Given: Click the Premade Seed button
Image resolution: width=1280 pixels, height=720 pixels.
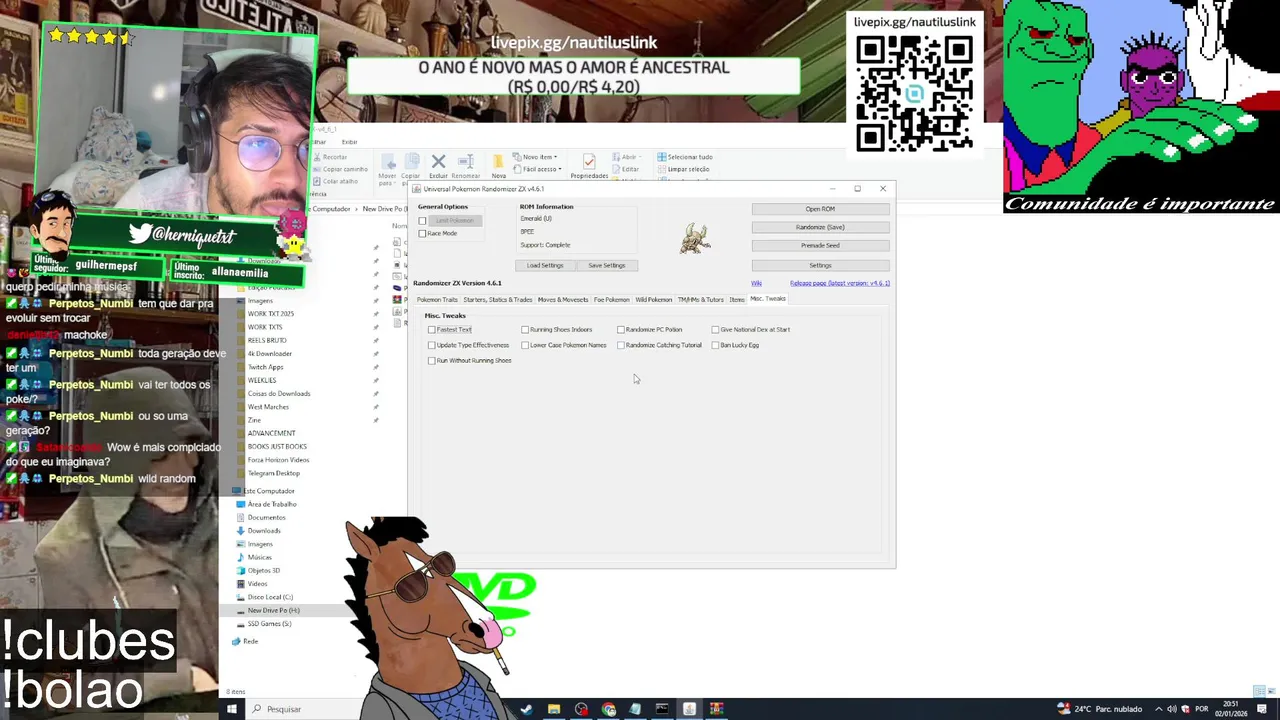Looking at the screenshot, I should (820, 245).
